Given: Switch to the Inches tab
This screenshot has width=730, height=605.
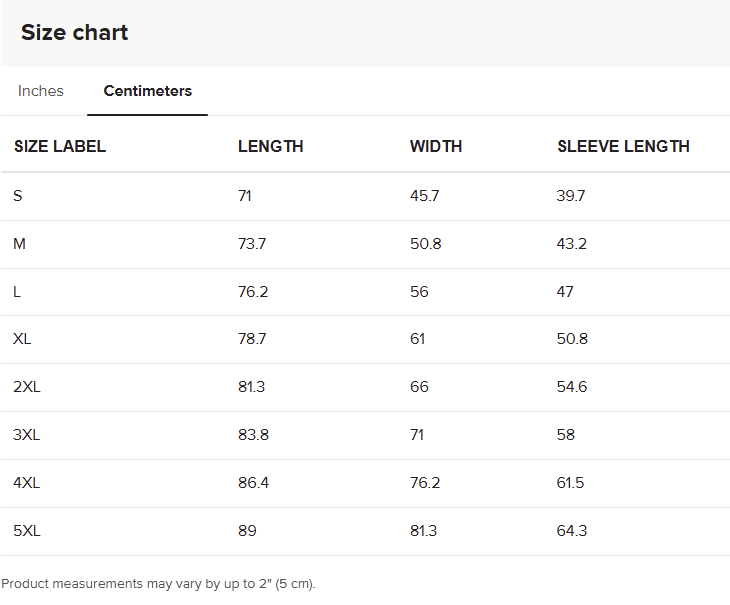Looking at the screenshot, I should pyautogui.click(x=41, y=91).
